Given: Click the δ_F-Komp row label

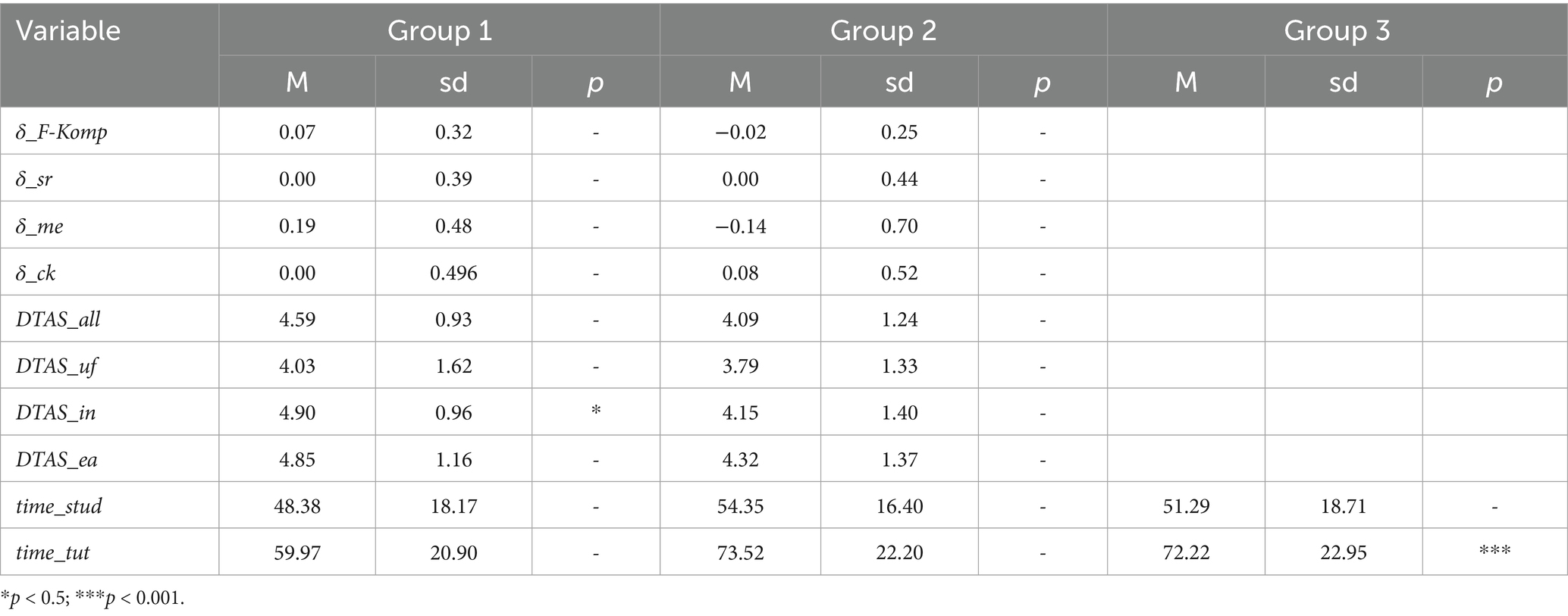Looking at the screenshot, I should pos(61,132).
